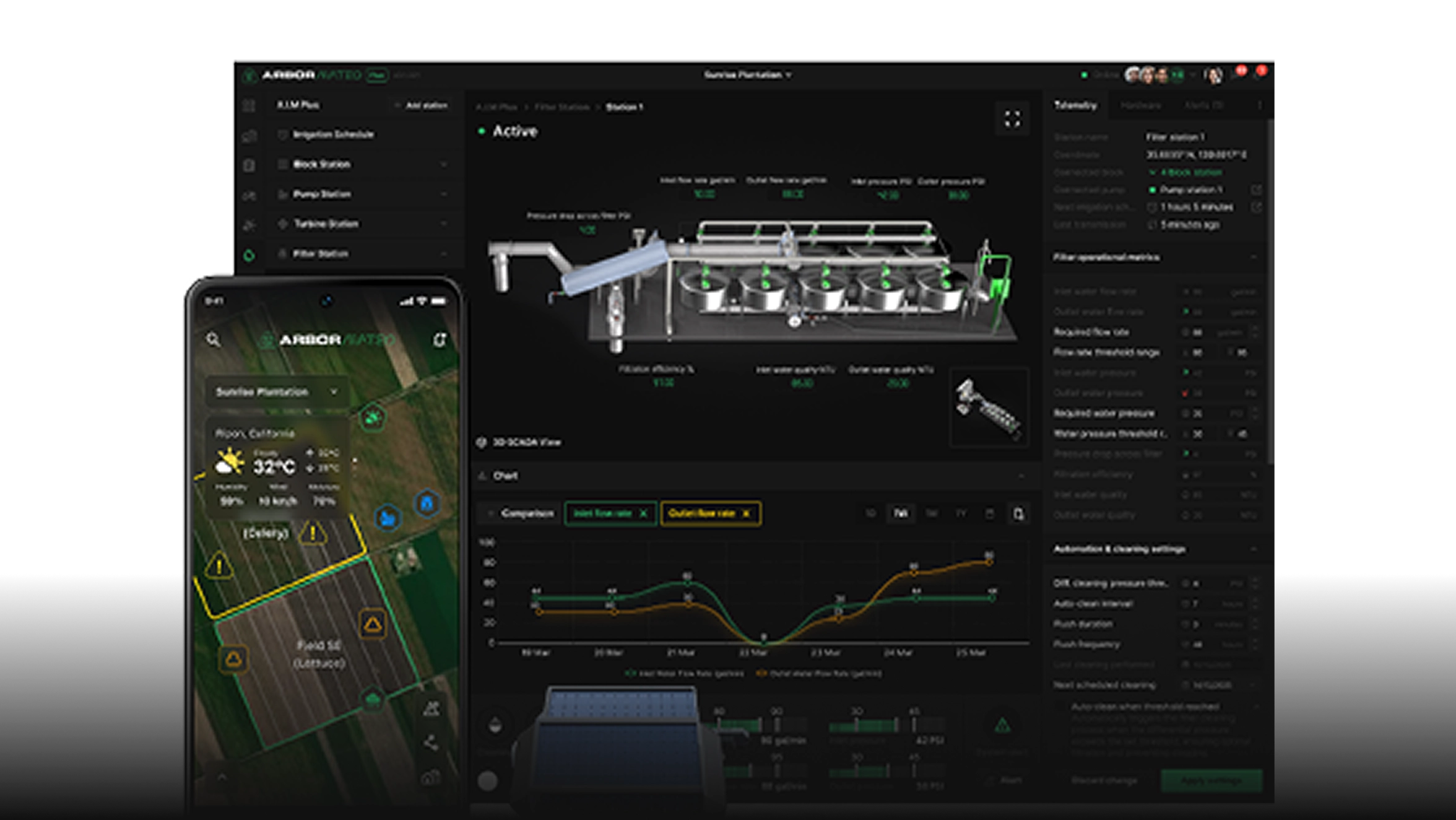Click the fullscreen expand icon in station view
The height and width of the screenshot is (820, 1456).
1012,119
